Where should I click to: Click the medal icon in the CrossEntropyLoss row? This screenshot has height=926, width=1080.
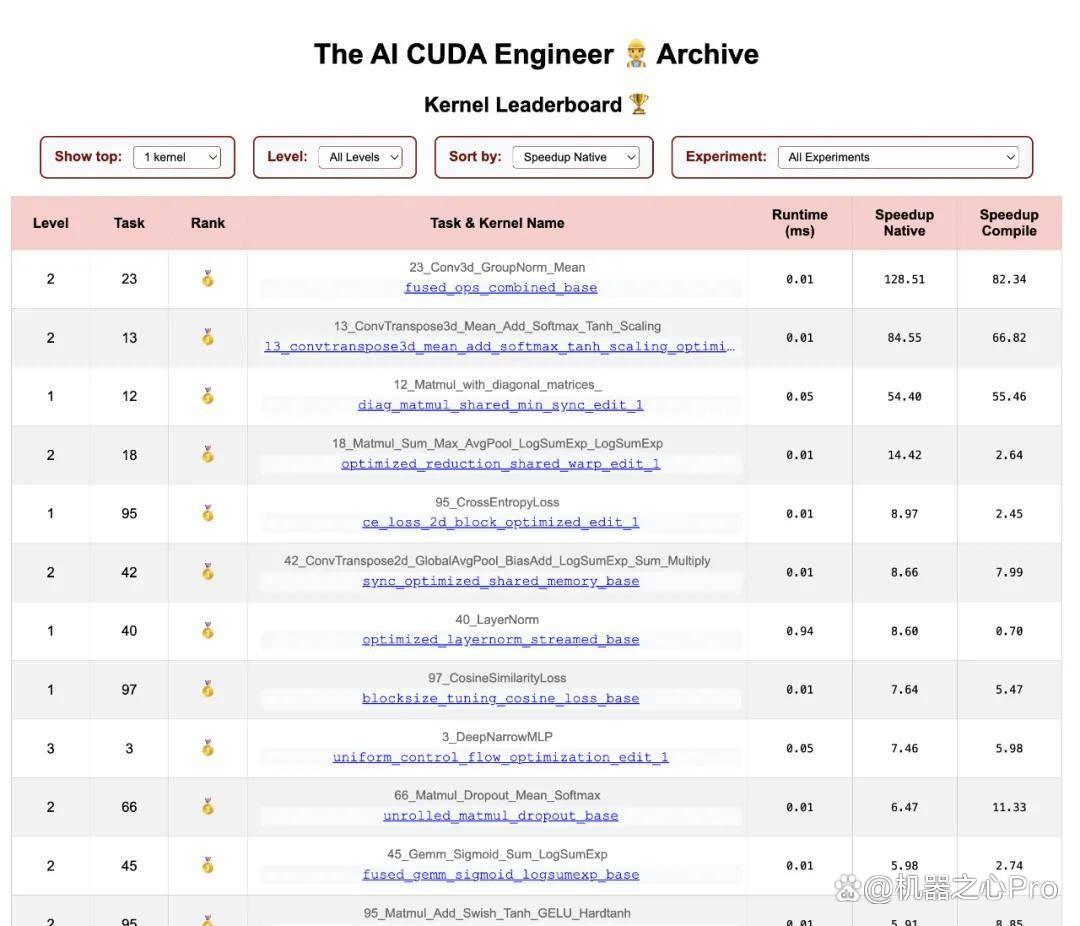pyautogui.click(x=207, y=513)
